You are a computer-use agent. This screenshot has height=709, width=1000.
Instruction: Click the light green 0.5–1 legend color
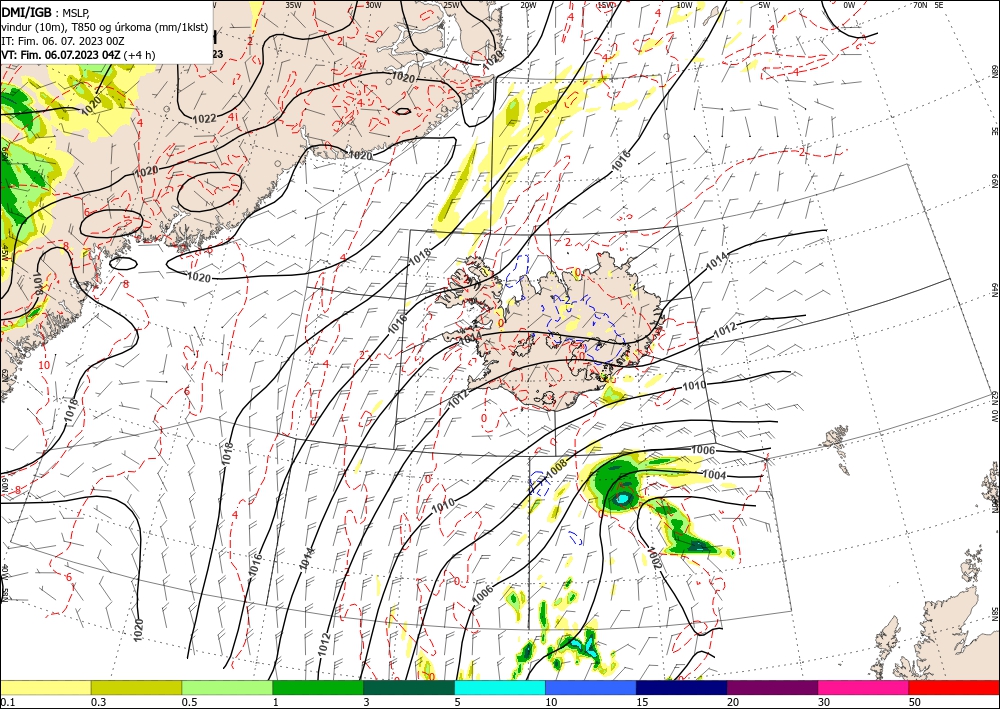point(227,687)
